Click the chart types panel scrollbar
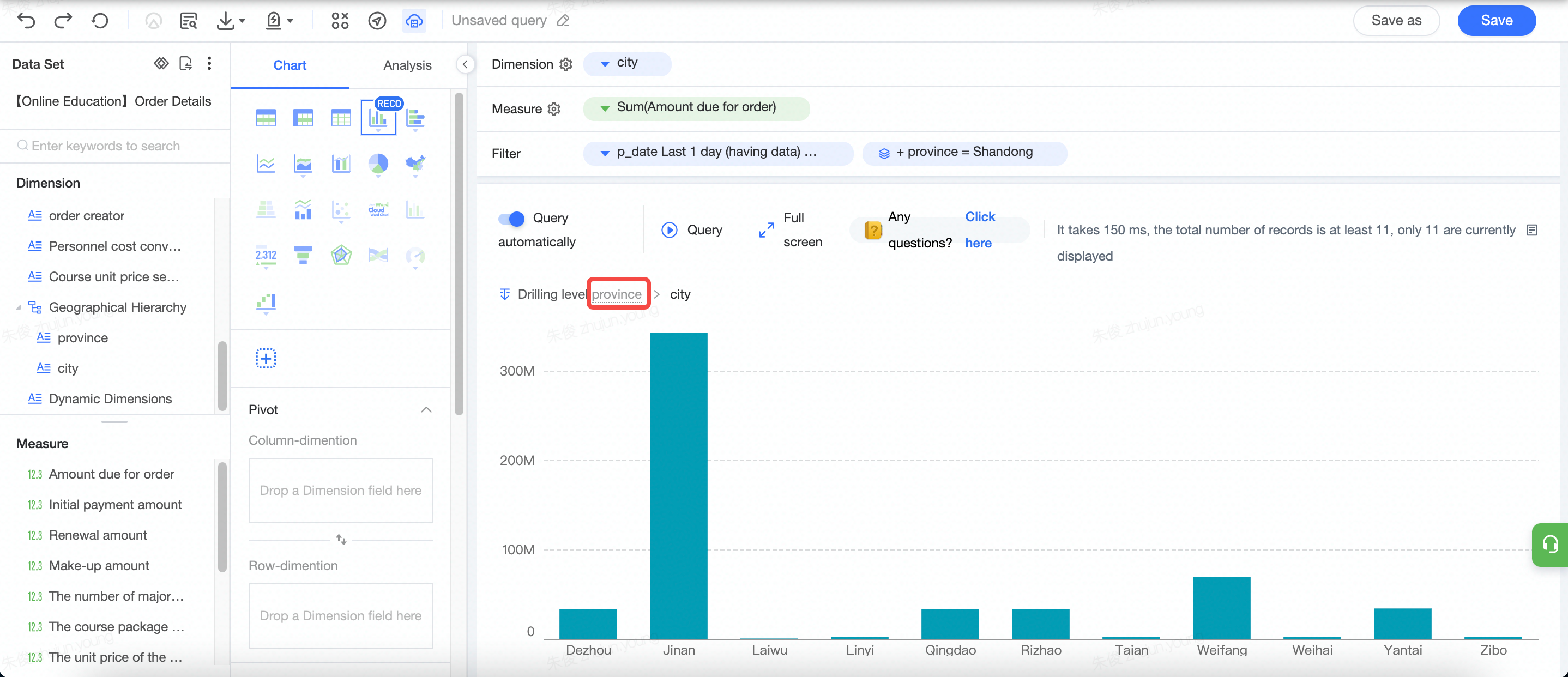The height and width of the screenshot is (677, 1568). coord(459,253)
